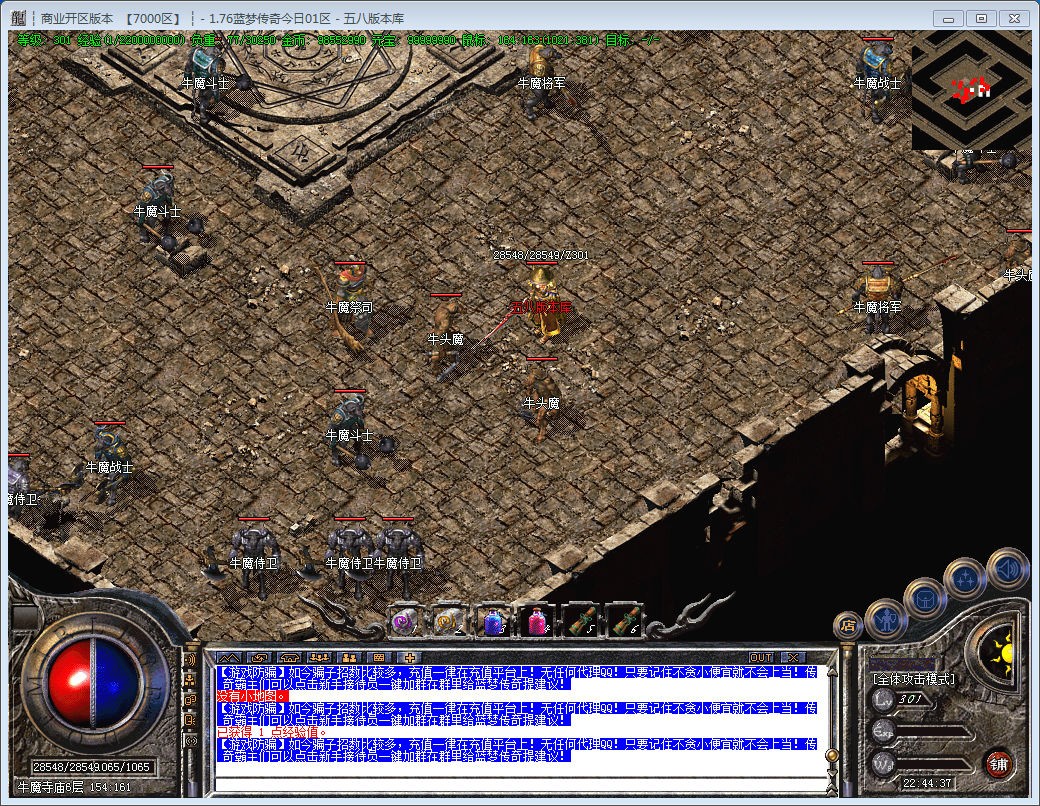
Task: Open the inventory bag icon
Action: pos(925,599)
